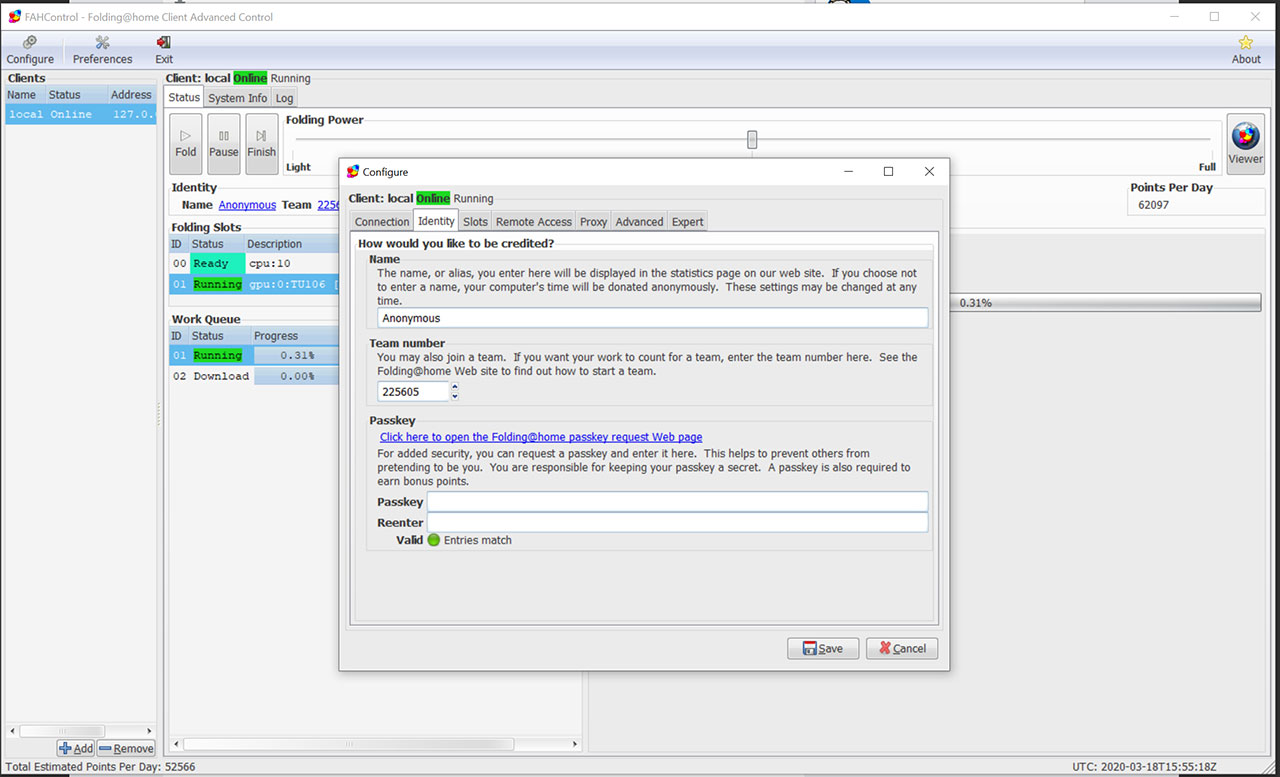Viewport: 1280px width, 777px height.
Task: Save the configuration settings
Action: (822, 648)
